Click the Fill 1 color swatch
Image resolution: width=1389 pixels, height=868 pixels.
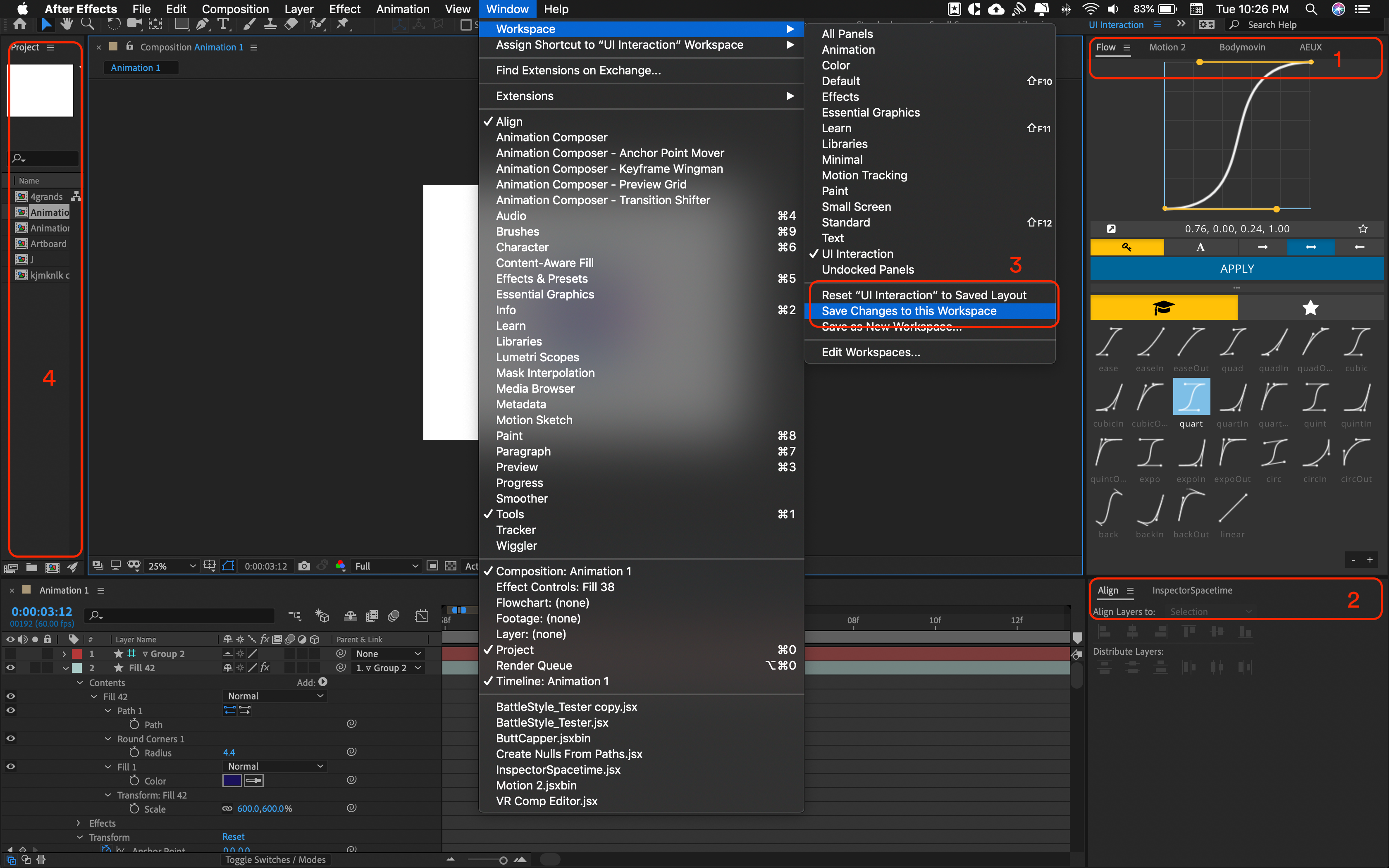point(232,780)
